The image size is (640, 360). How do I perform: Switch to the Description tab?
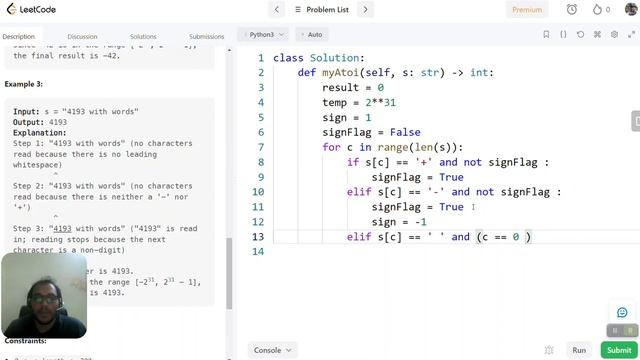point(19,36)
